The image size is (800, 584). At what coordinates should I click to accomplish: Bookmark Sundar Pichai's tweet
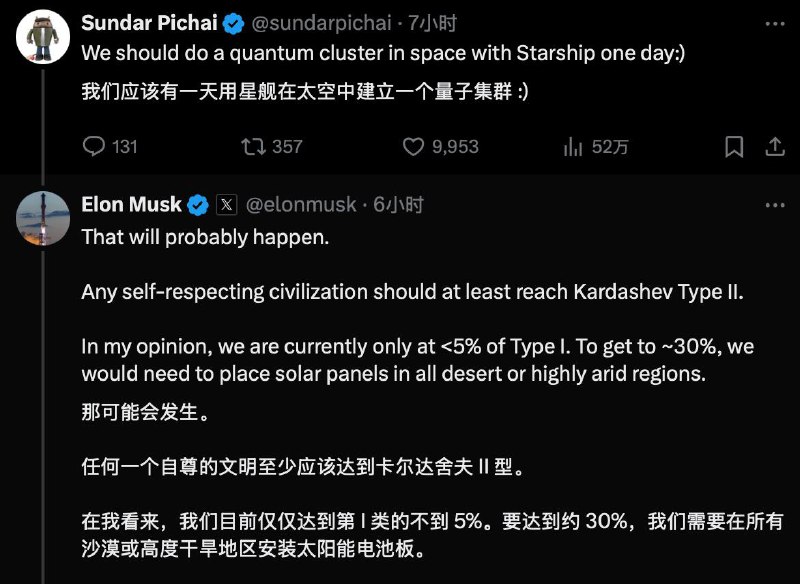pyautogui.click(x=734, y=146)
